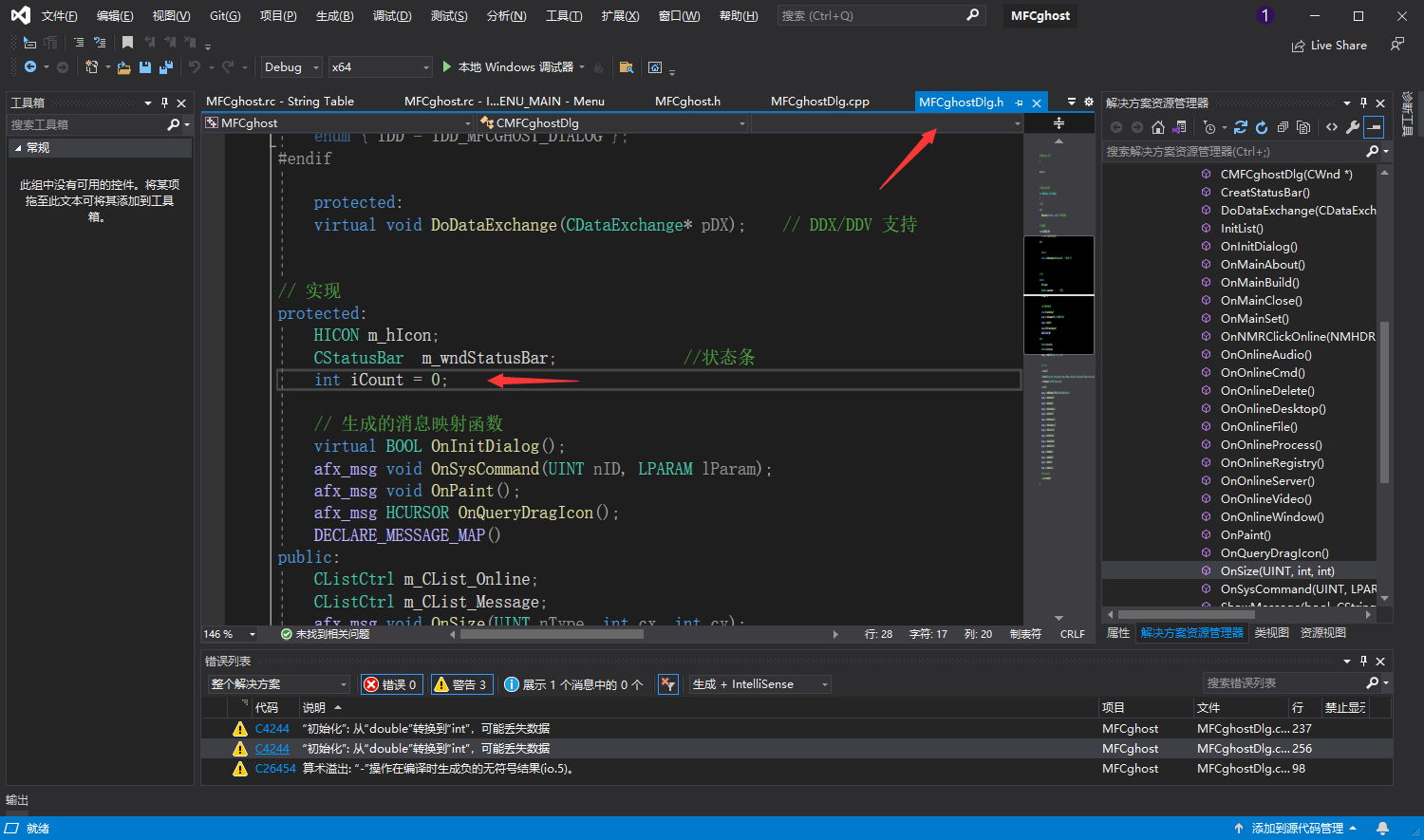Click the Save All toolbar icon
This screenshot has width=1424, height=840.
[x=166, y=67]
